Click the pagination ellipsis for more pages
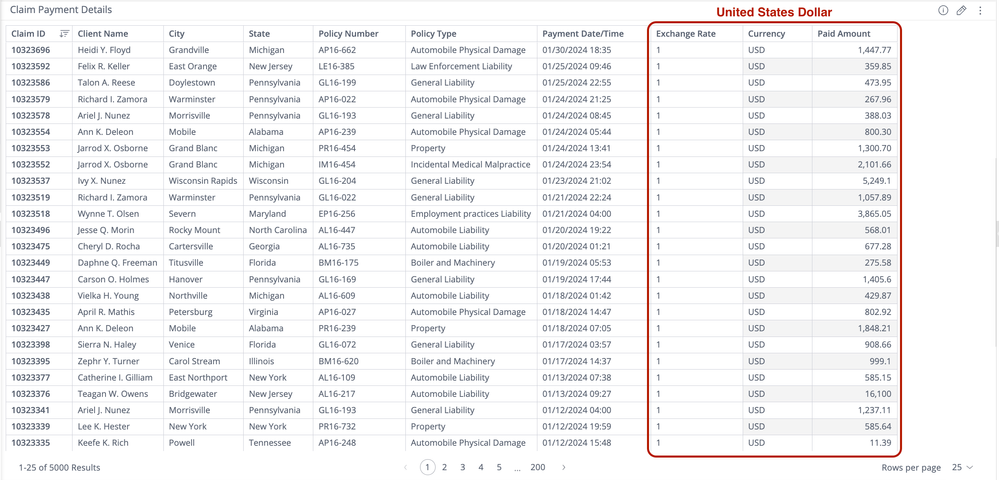The width and height of the screenshot is (999, 480). coord(517,467)
